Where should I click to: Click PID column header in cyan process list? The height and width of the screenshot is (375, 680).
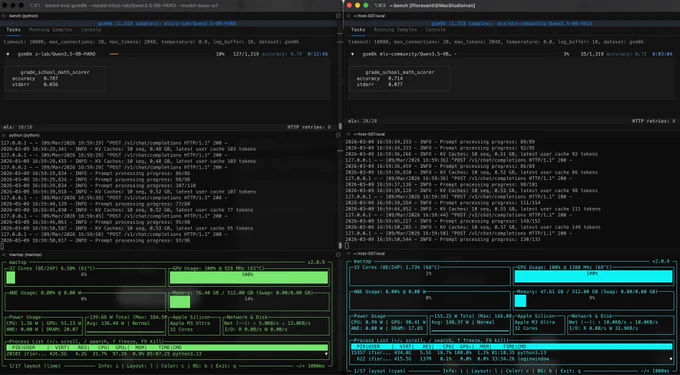(361, 347)
